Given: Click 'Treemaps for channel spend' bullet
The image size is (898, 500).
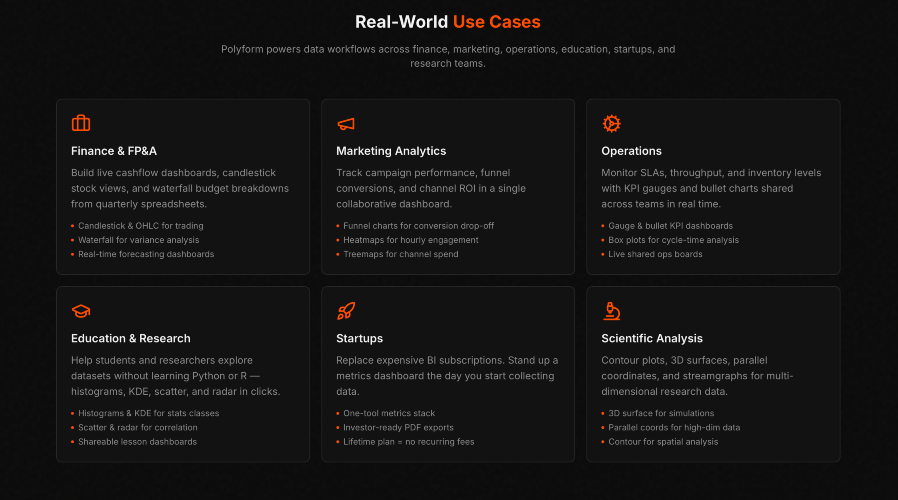Looking at the screenshot, I should (x=401, y=254).
